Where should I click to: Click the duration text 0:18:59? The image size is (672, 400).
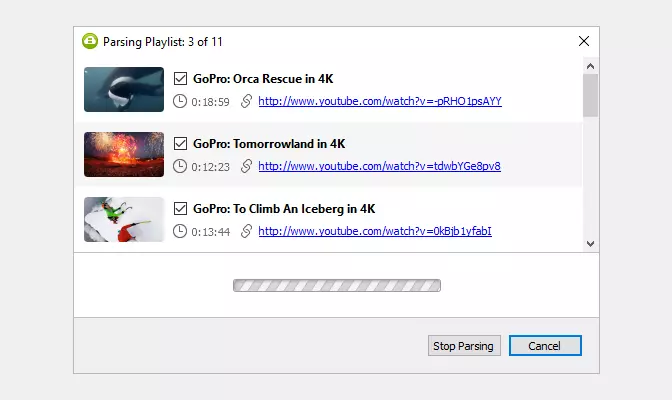pos(210,102)
